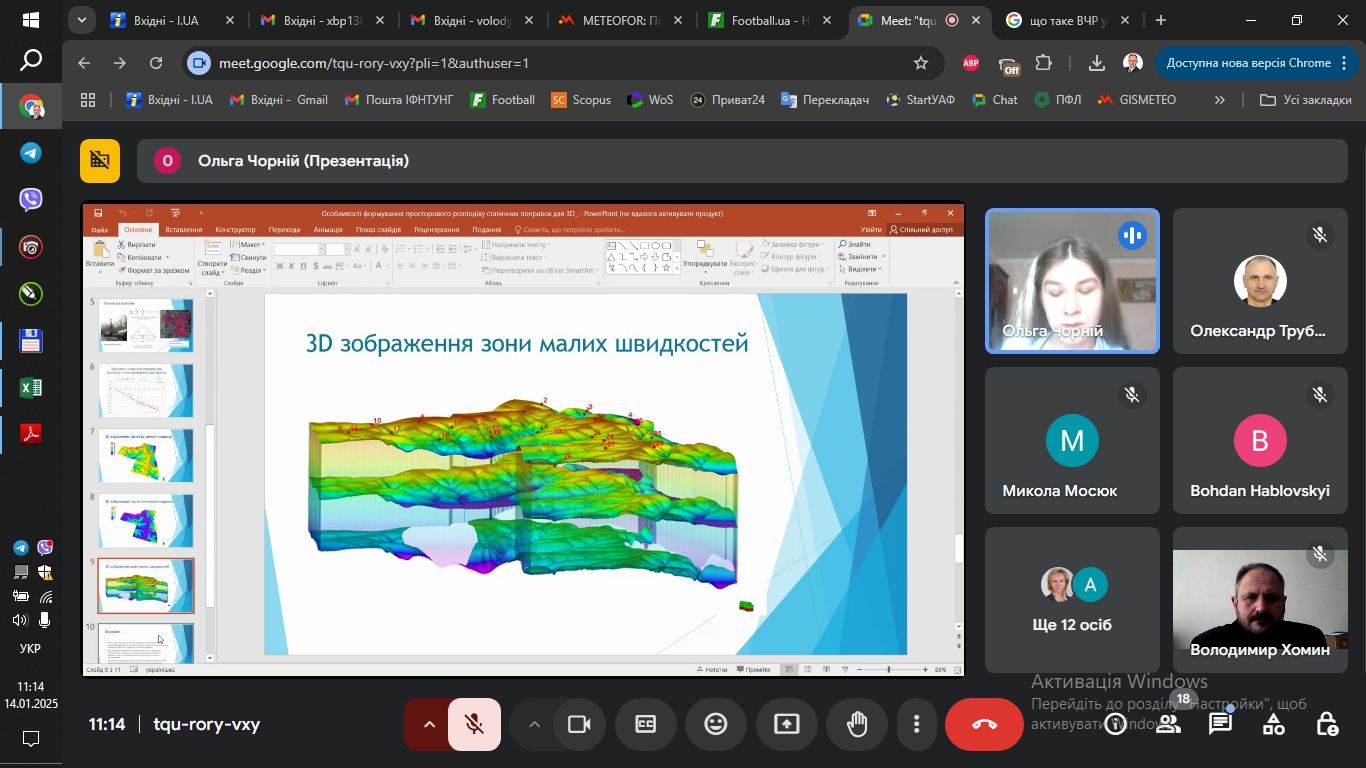Open the Приват24 bookmark
The width and height of the screenshot is (1366, 768).
(728, 100)
